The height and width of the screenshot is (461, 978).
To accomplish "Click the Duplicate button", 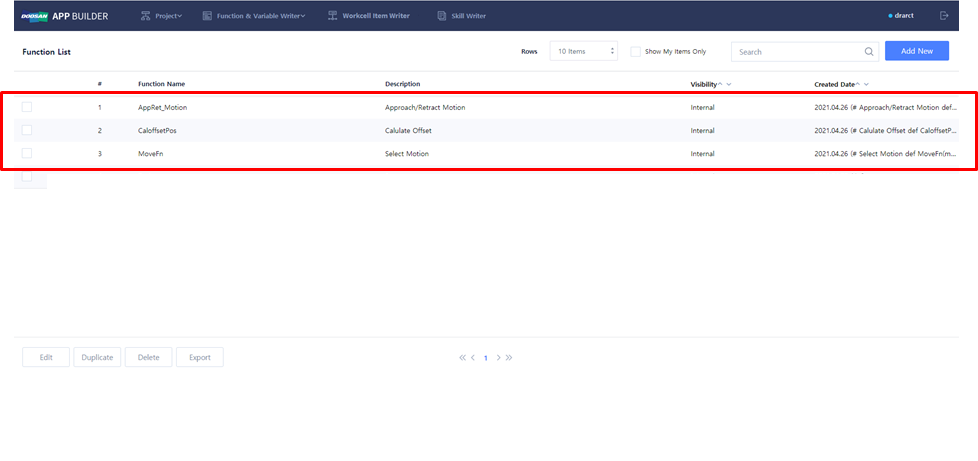I will click(x=97, y=357).
